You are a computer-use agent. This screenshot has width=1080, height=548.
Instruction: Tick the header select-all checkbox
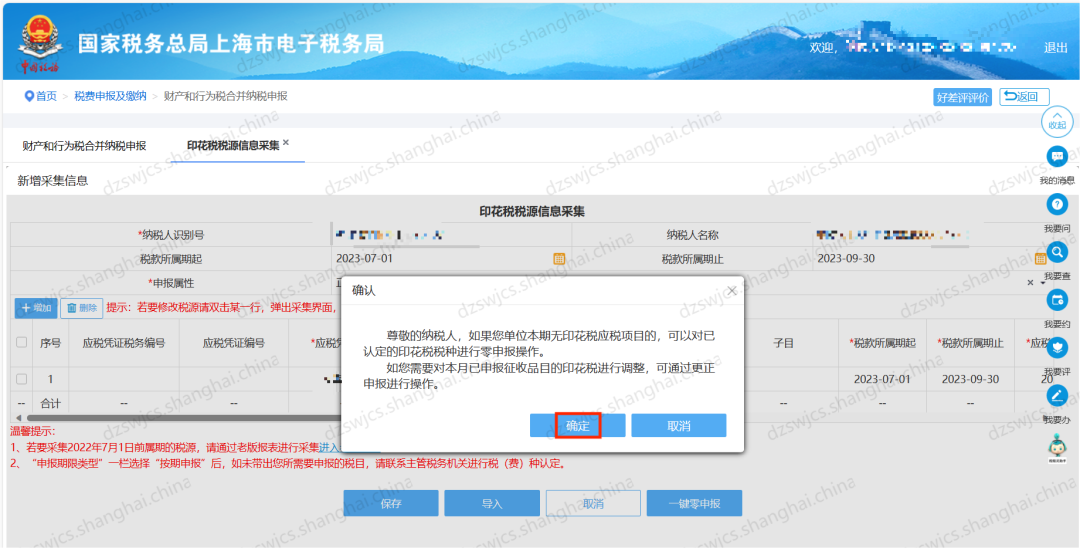pos(21,342)
